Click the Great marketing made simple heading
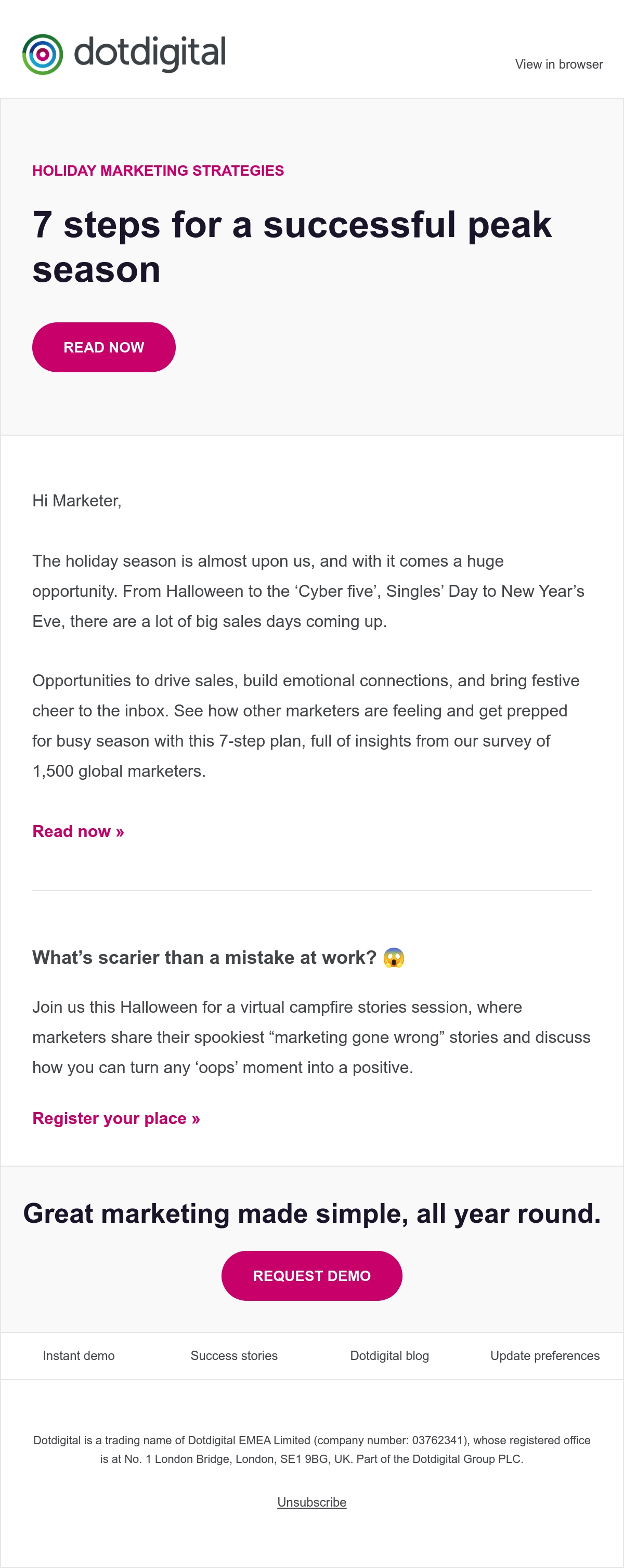 tap(311, 1214)
